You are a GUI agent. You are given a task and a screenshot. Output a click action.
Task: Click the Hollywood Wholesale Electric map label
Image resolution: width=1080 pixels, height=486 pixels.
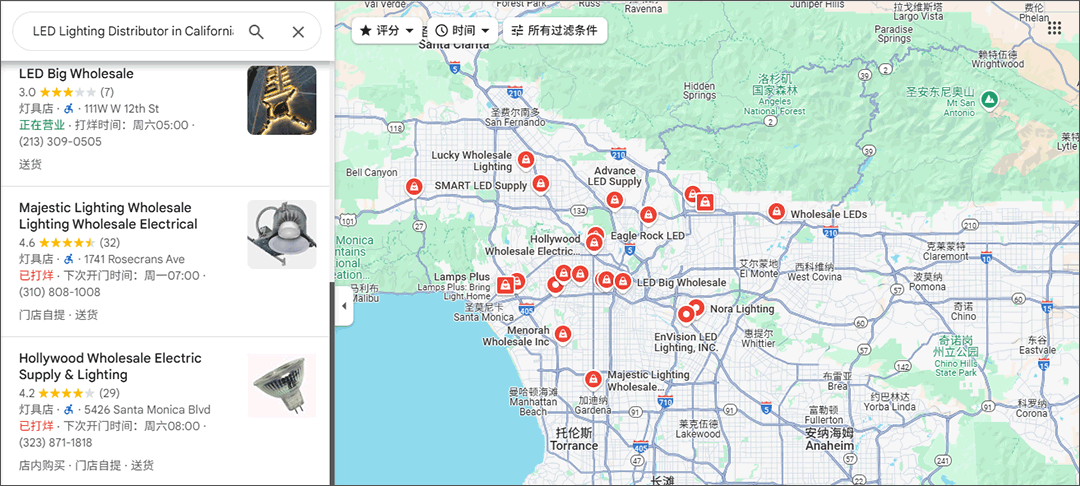(533, 245)
